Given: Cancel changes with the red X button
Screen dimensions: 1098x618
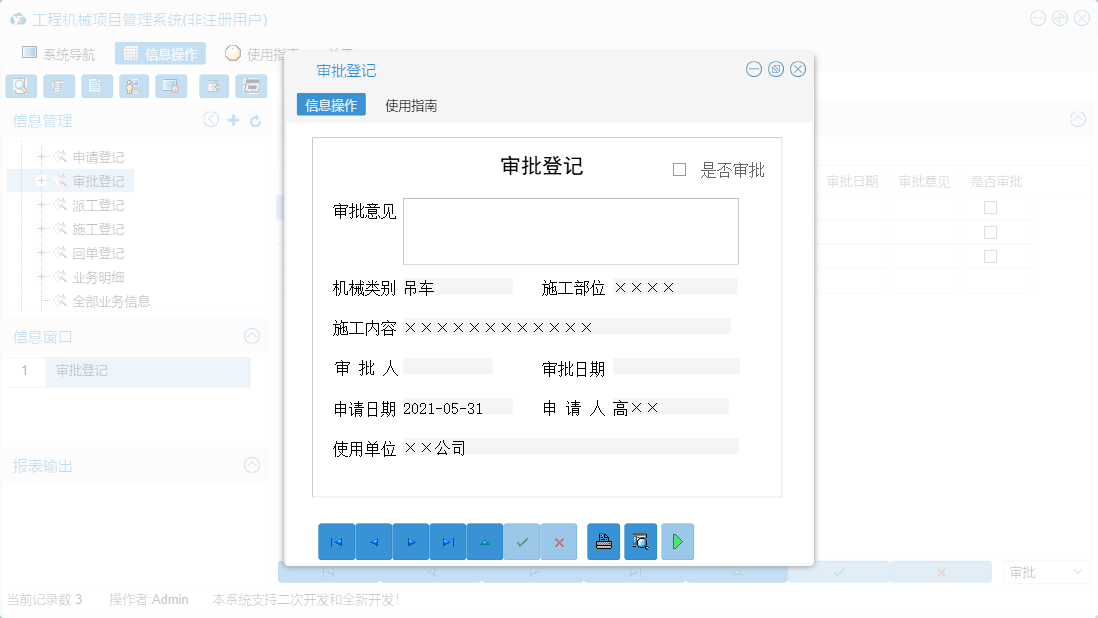Looking at the screenshot, I should click(558, 541).
